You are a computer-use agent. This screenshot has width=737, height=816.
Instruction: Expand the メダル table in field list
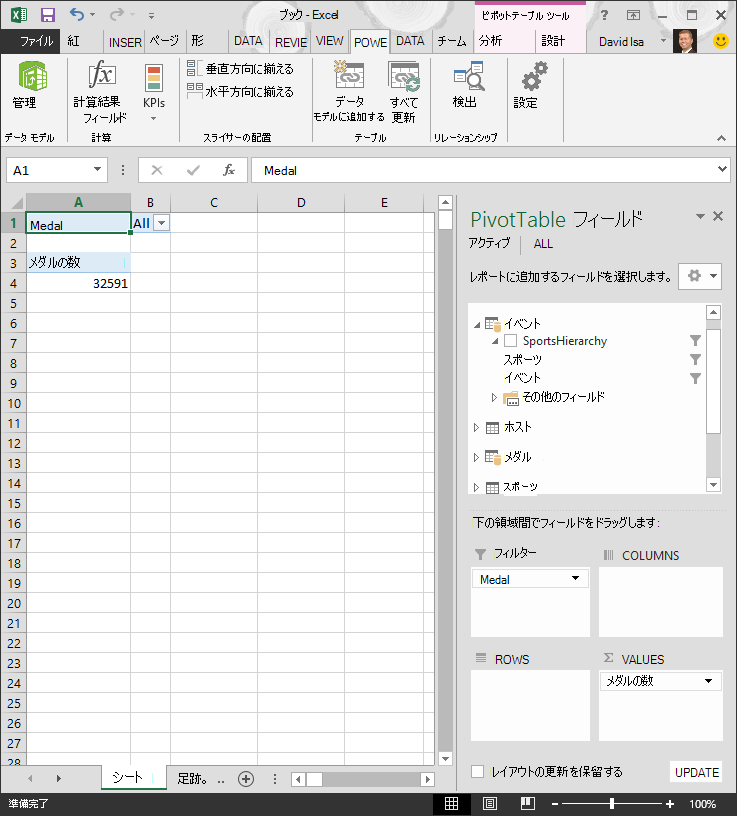coord(476,457)
